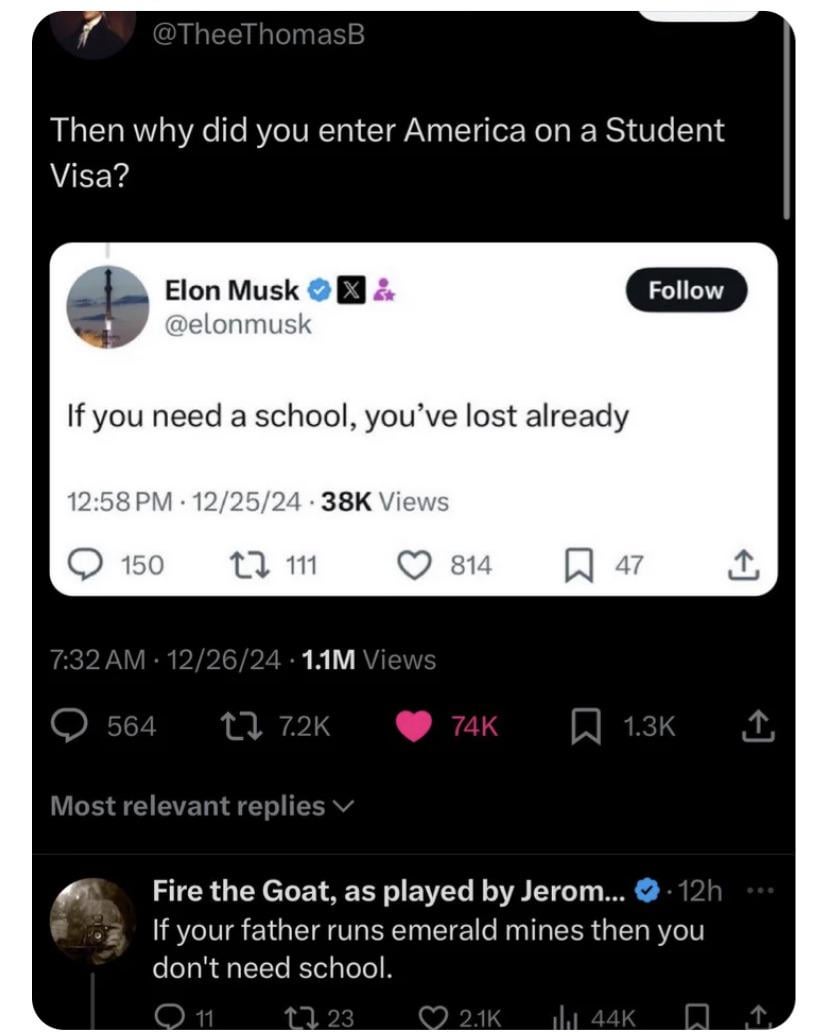
Task: Reply to the Fire the Goat comment
Action: [x=168, y=1018]
